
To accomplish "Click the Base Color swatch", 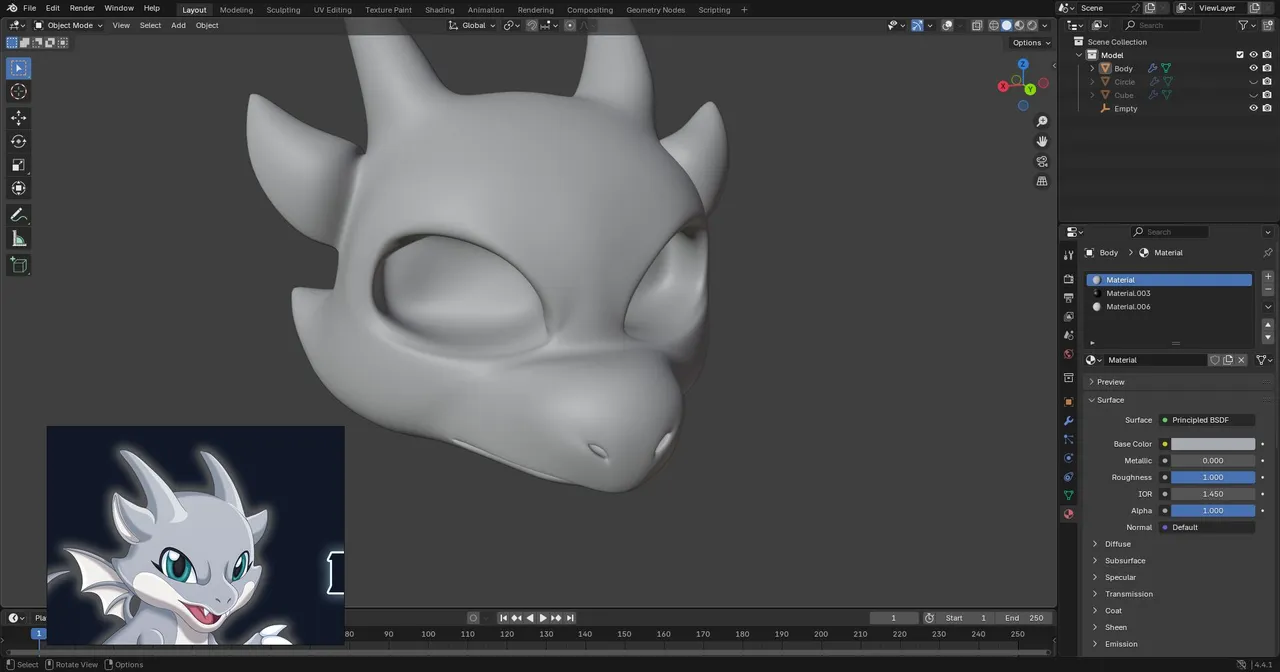I will pos(1213,444).
